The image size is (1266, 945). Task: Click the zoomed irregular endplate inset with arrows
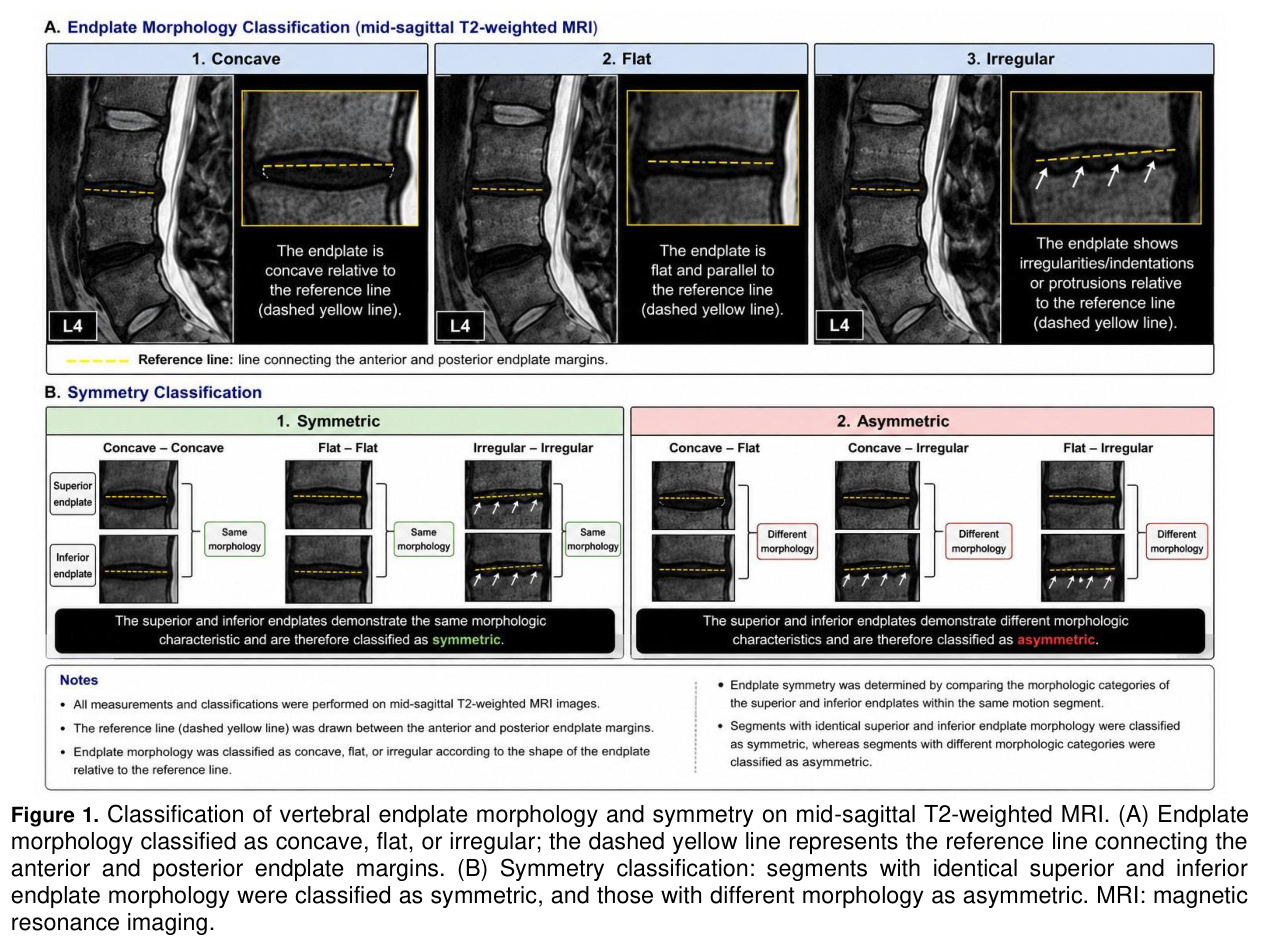coord(1105,157)
